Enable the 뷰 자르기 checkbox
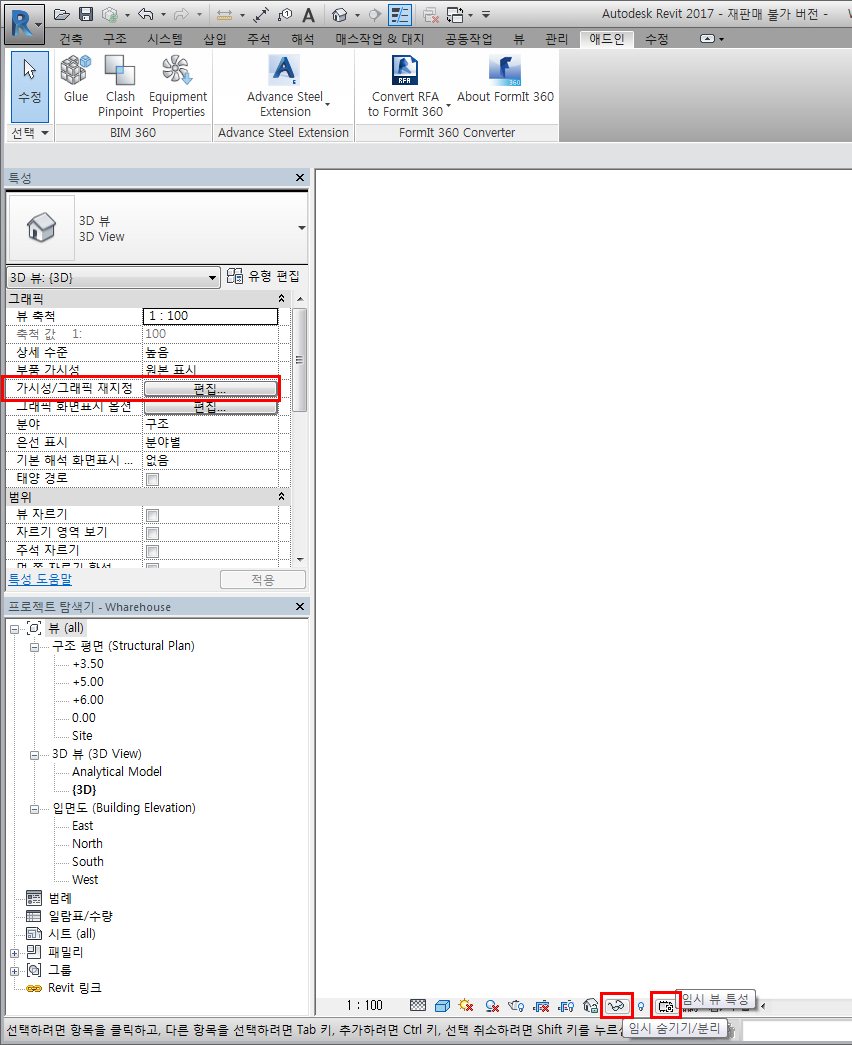 153,515
